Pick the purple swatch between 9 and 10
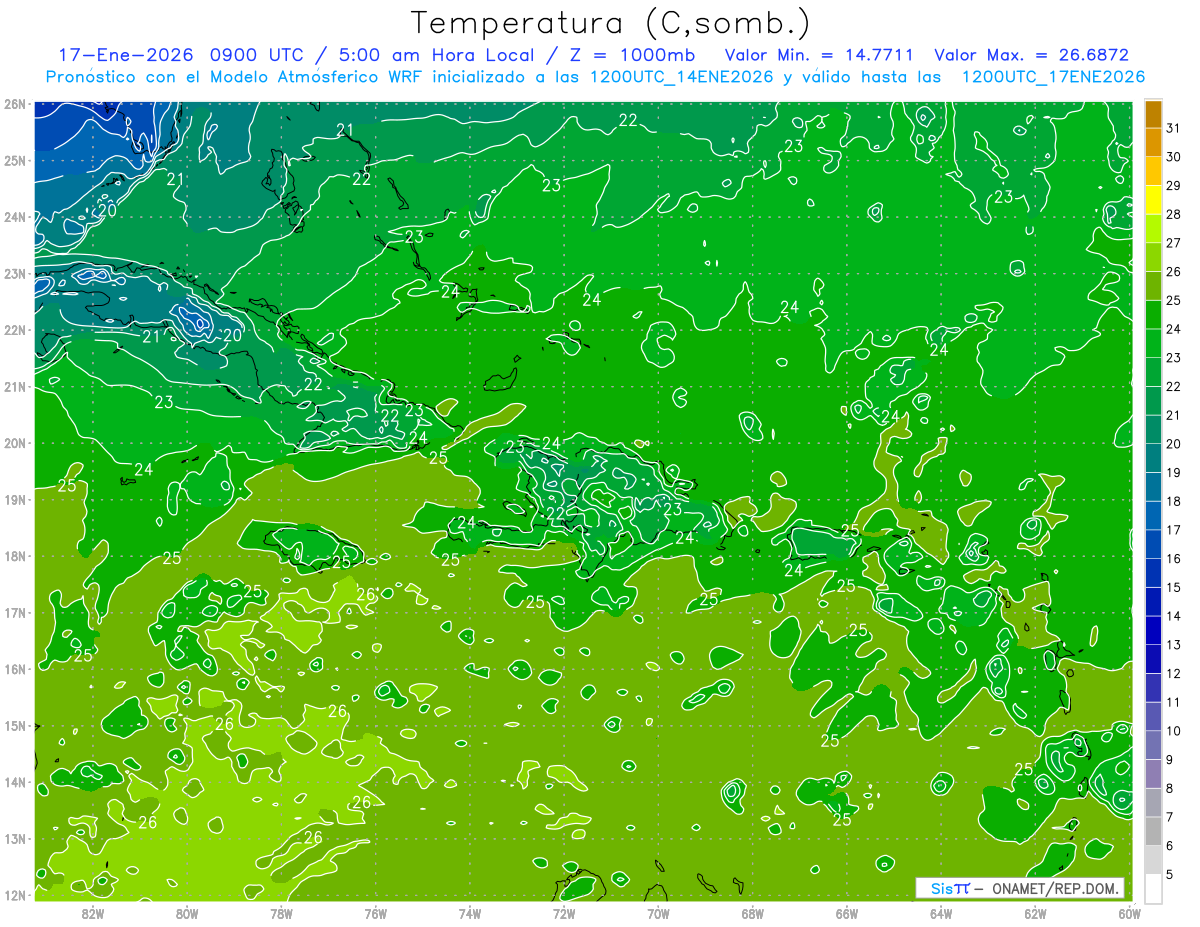 [x=1153, y=744]
